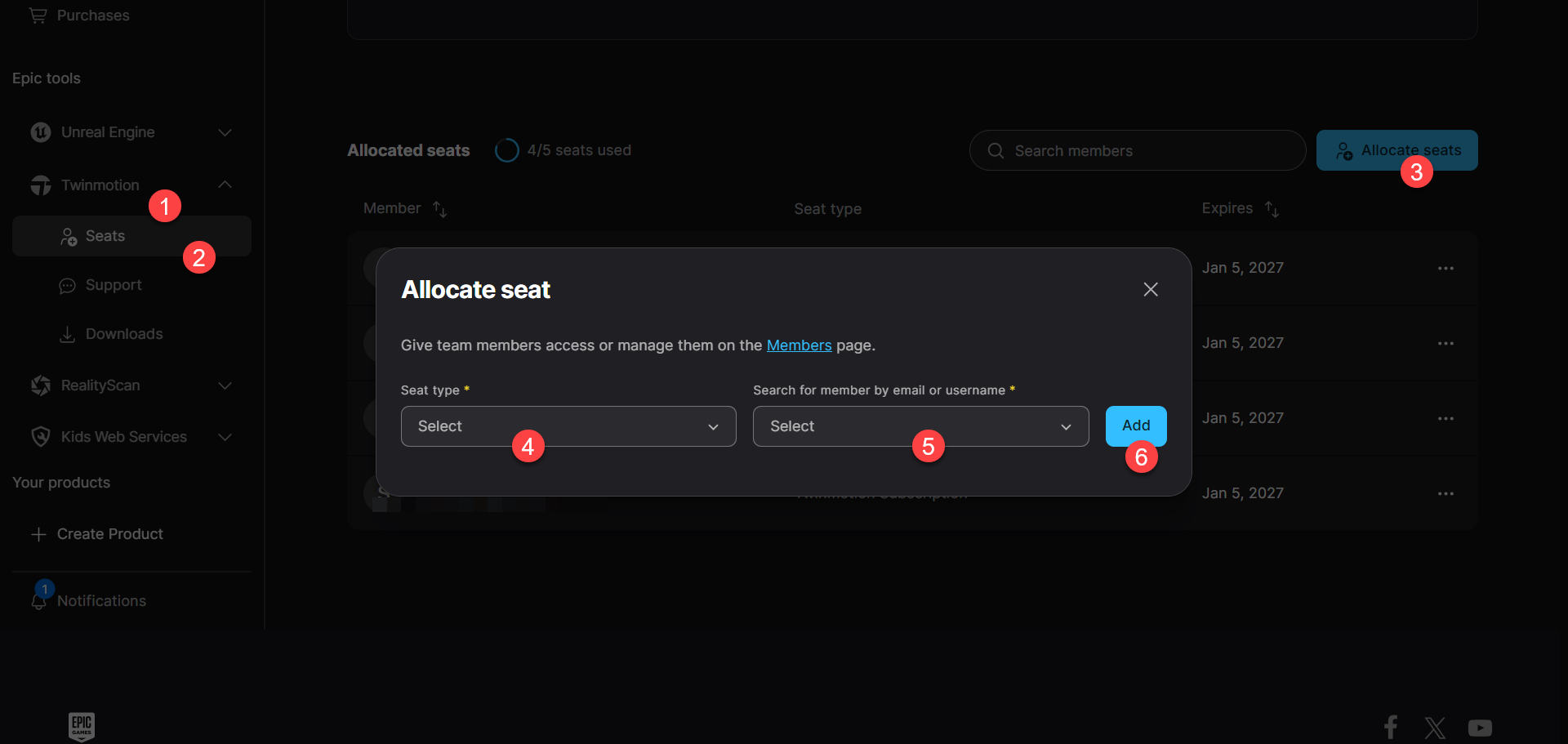
Task: Follow the Members page link
Action: pos(799,345)
